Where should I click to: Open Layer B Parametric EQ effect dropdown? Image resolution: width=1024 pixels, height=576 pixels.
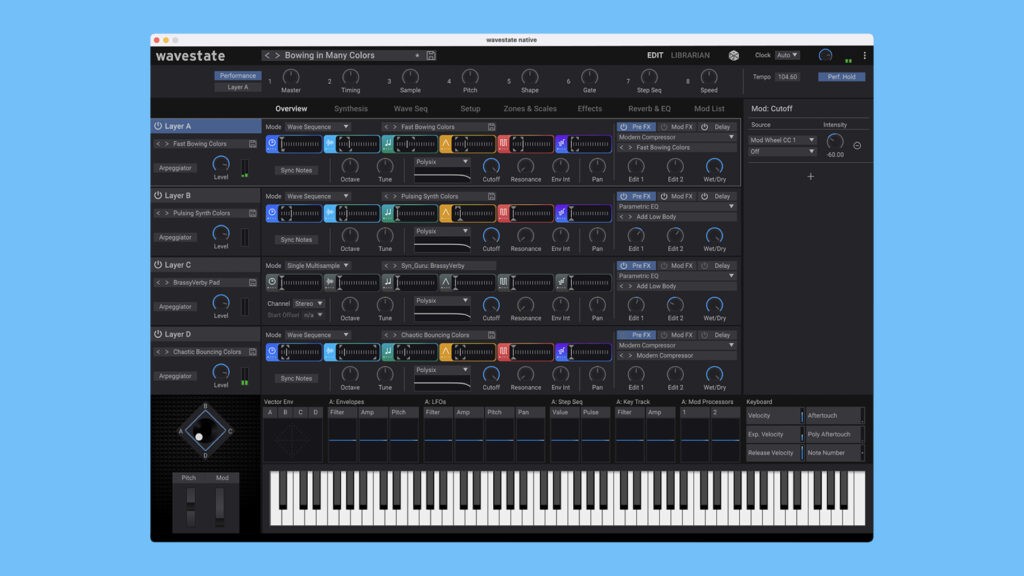677,206
